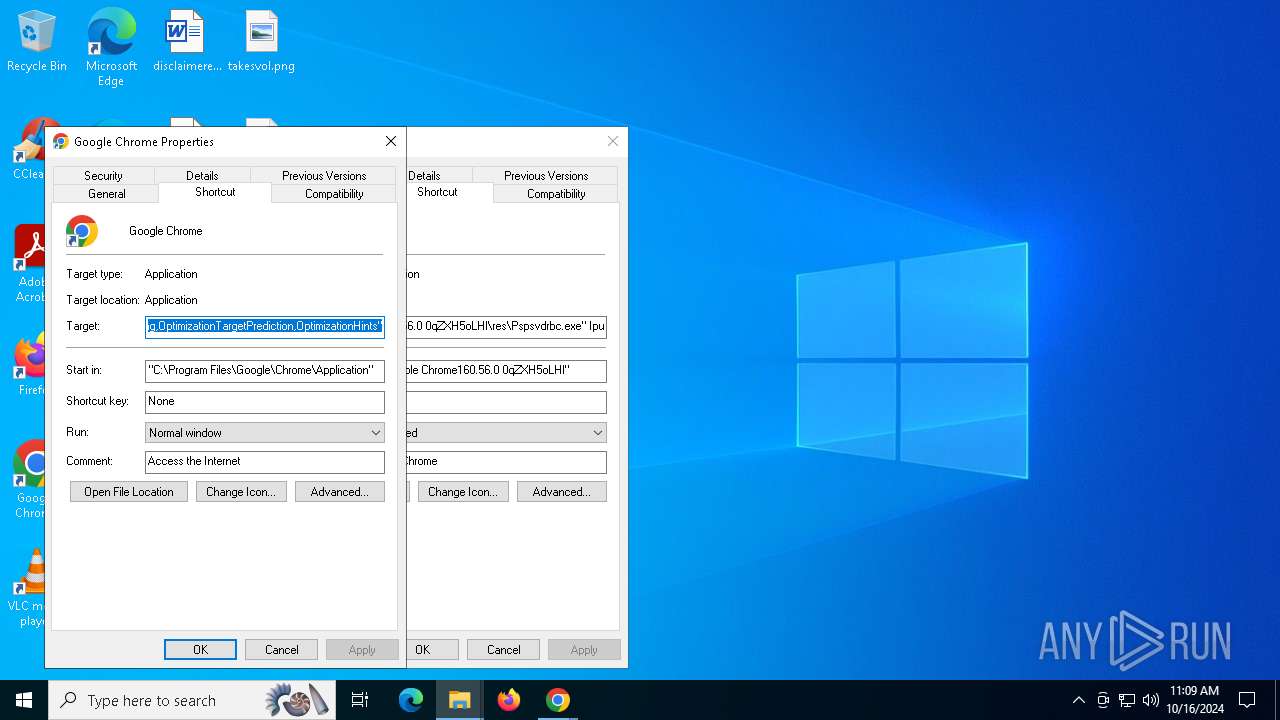
Task: Click Change Icon button in the back dialog
Action: pos(463,492)
